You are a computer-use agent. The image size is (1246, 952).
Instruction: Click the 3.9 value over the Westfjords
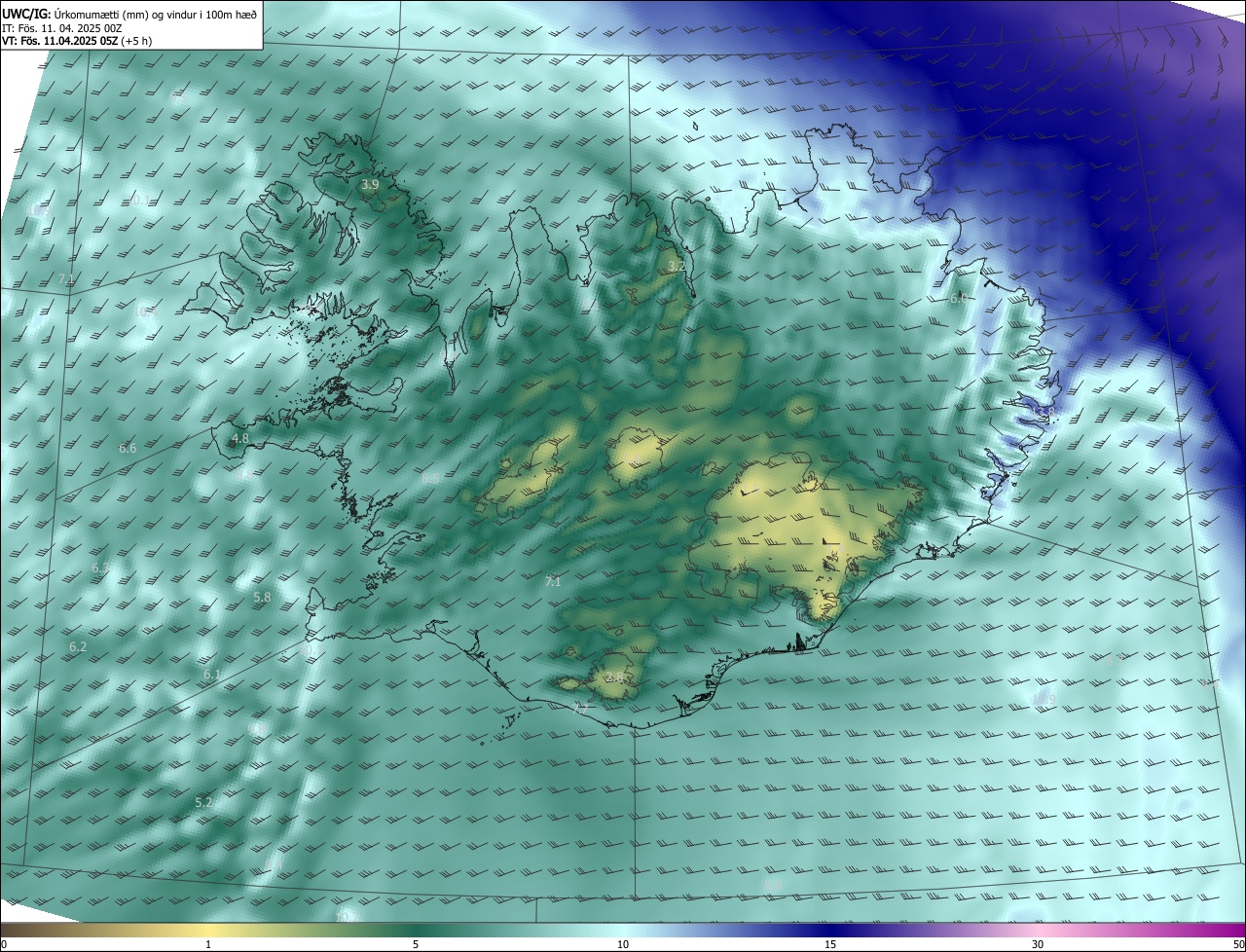pyautogui.click(x=370, y=184)
